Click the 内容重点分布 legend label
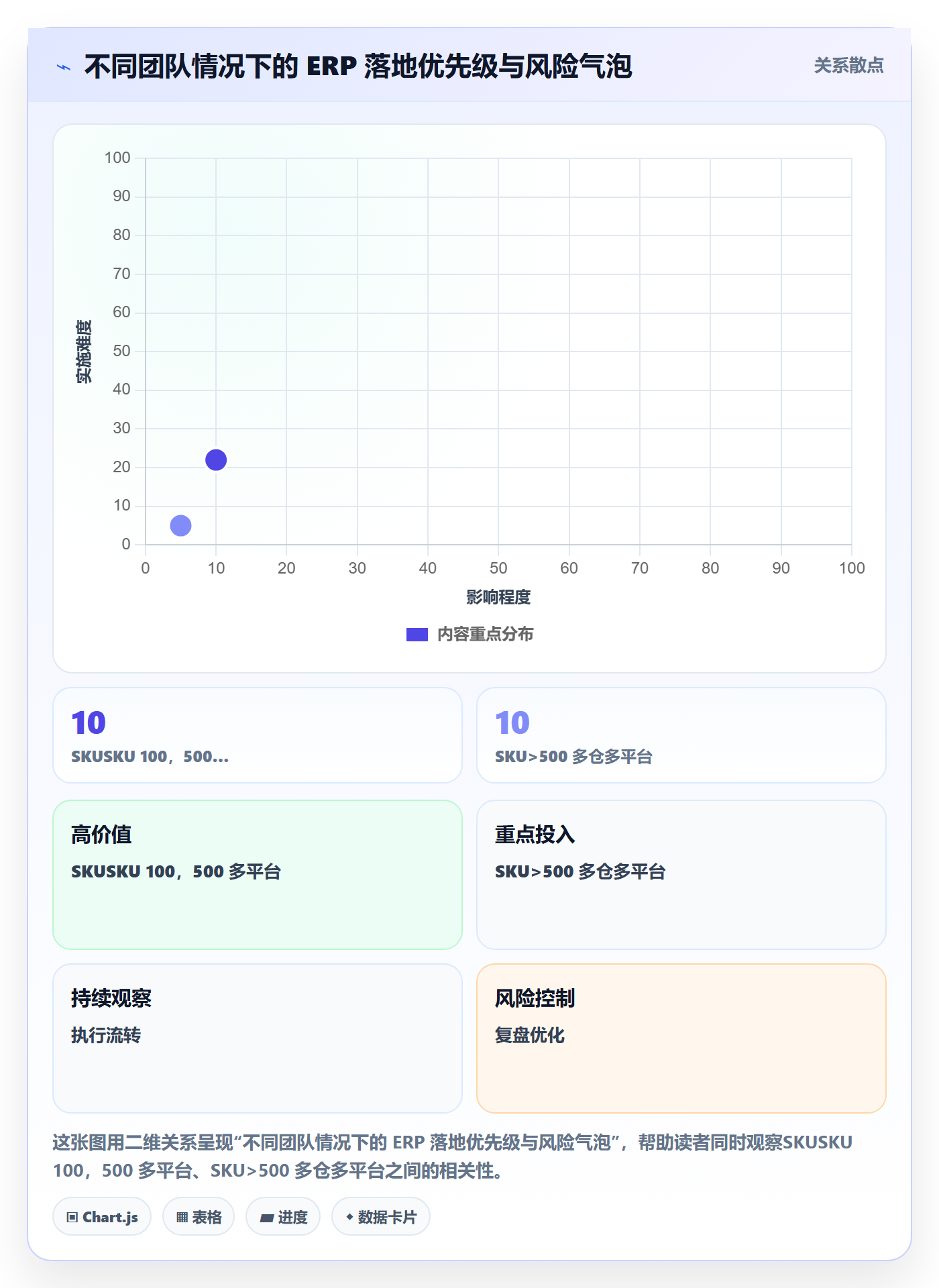 coord(485,635)
